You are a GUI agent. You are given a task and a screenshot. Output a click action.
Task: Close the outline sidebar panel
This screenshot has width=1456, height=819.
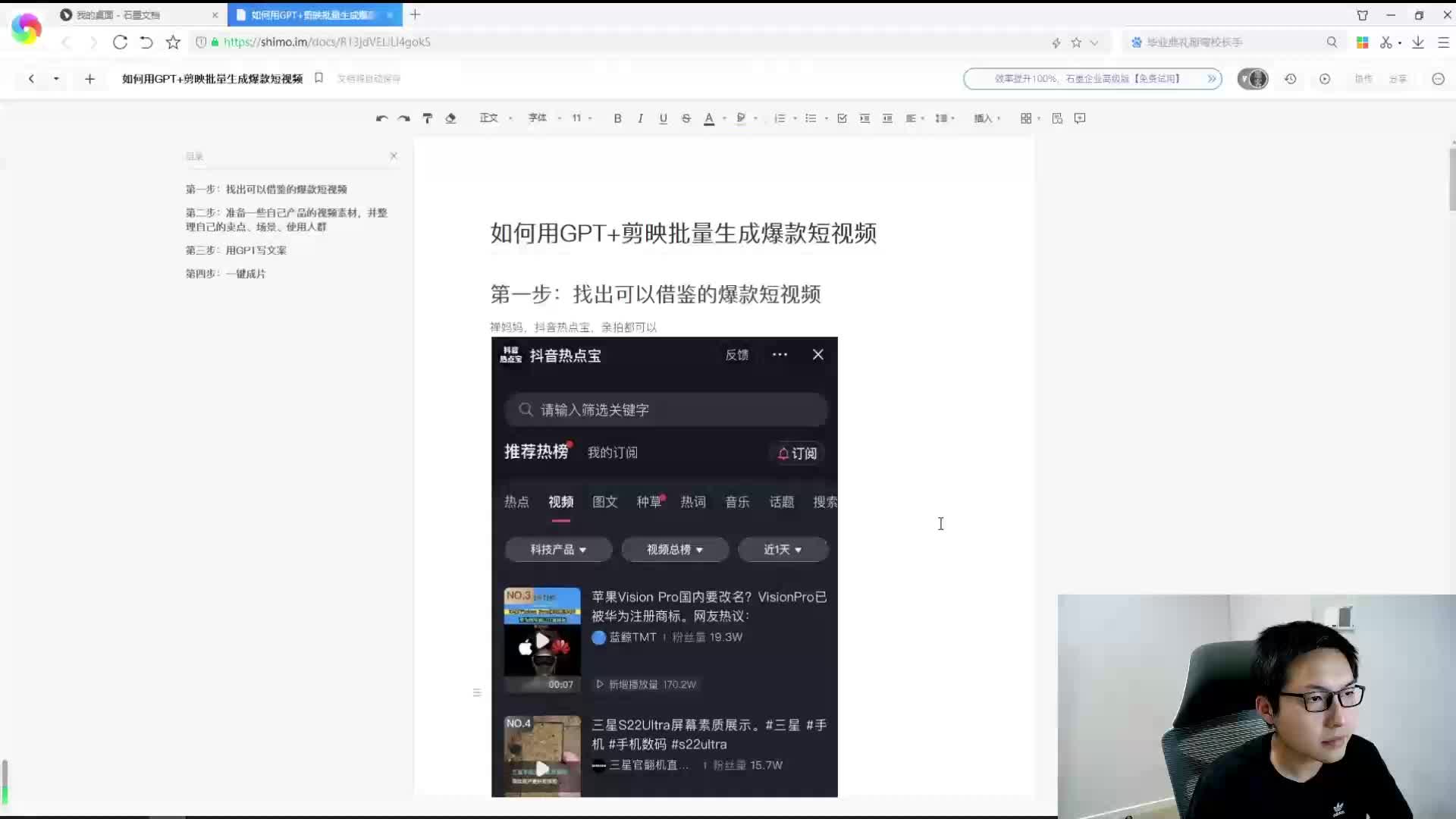click(394, 155)
